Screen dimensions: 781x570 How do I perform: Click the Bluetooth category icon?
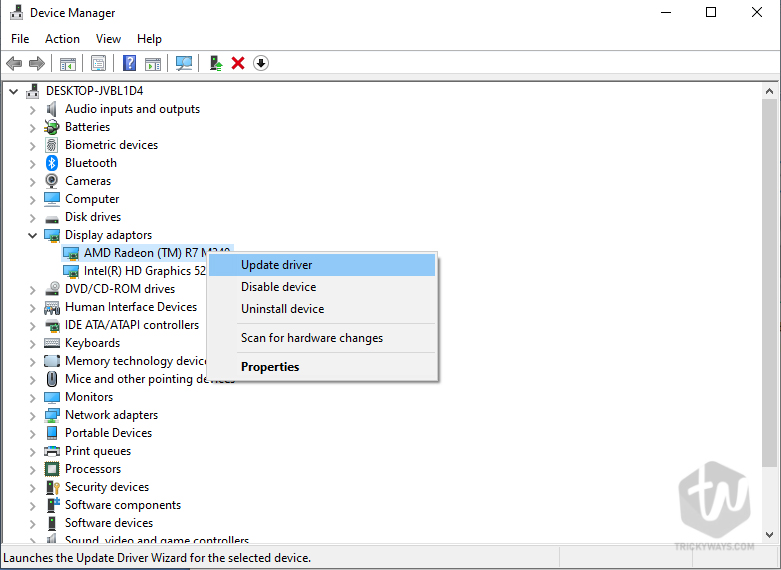pyautogui.click(x=52, y=163)
